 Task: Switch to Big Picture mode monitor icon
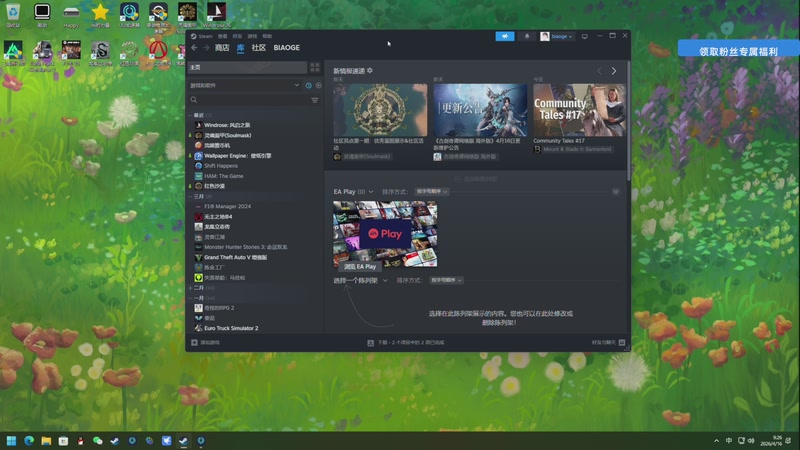tap(585, 36)
